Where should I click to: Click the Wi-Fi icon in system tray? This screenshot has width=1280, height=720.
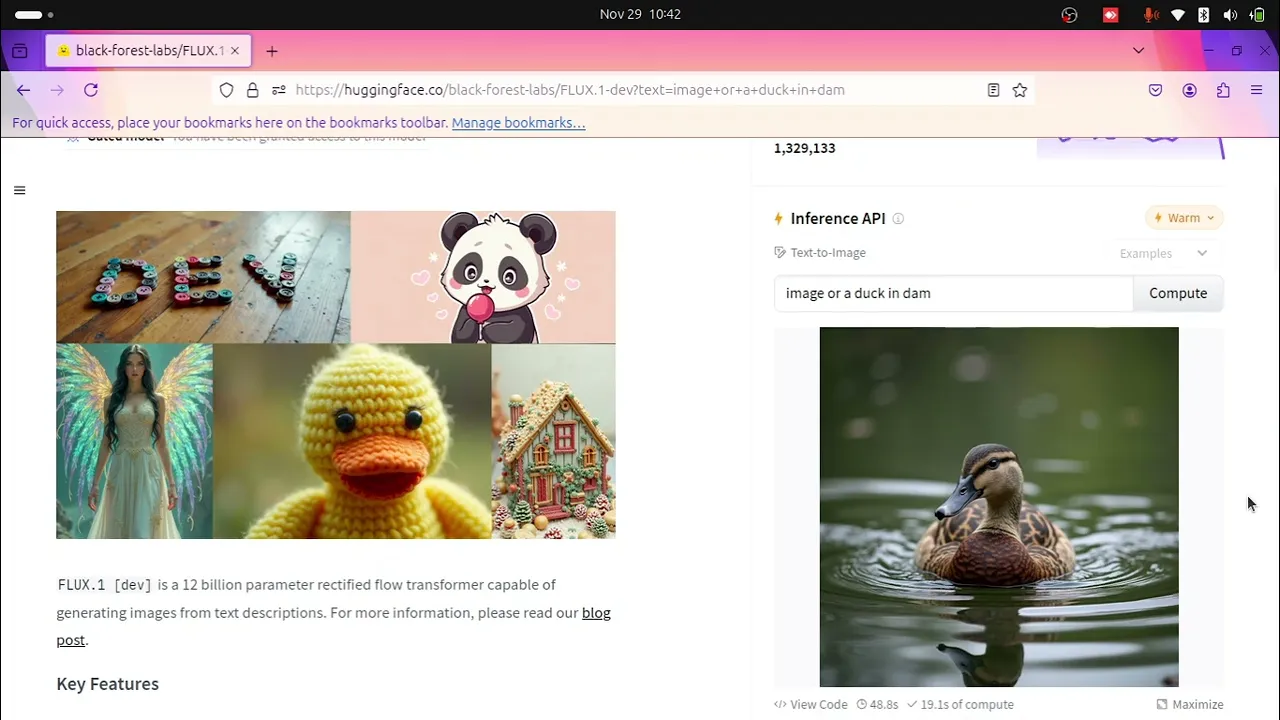point(1178,15)
